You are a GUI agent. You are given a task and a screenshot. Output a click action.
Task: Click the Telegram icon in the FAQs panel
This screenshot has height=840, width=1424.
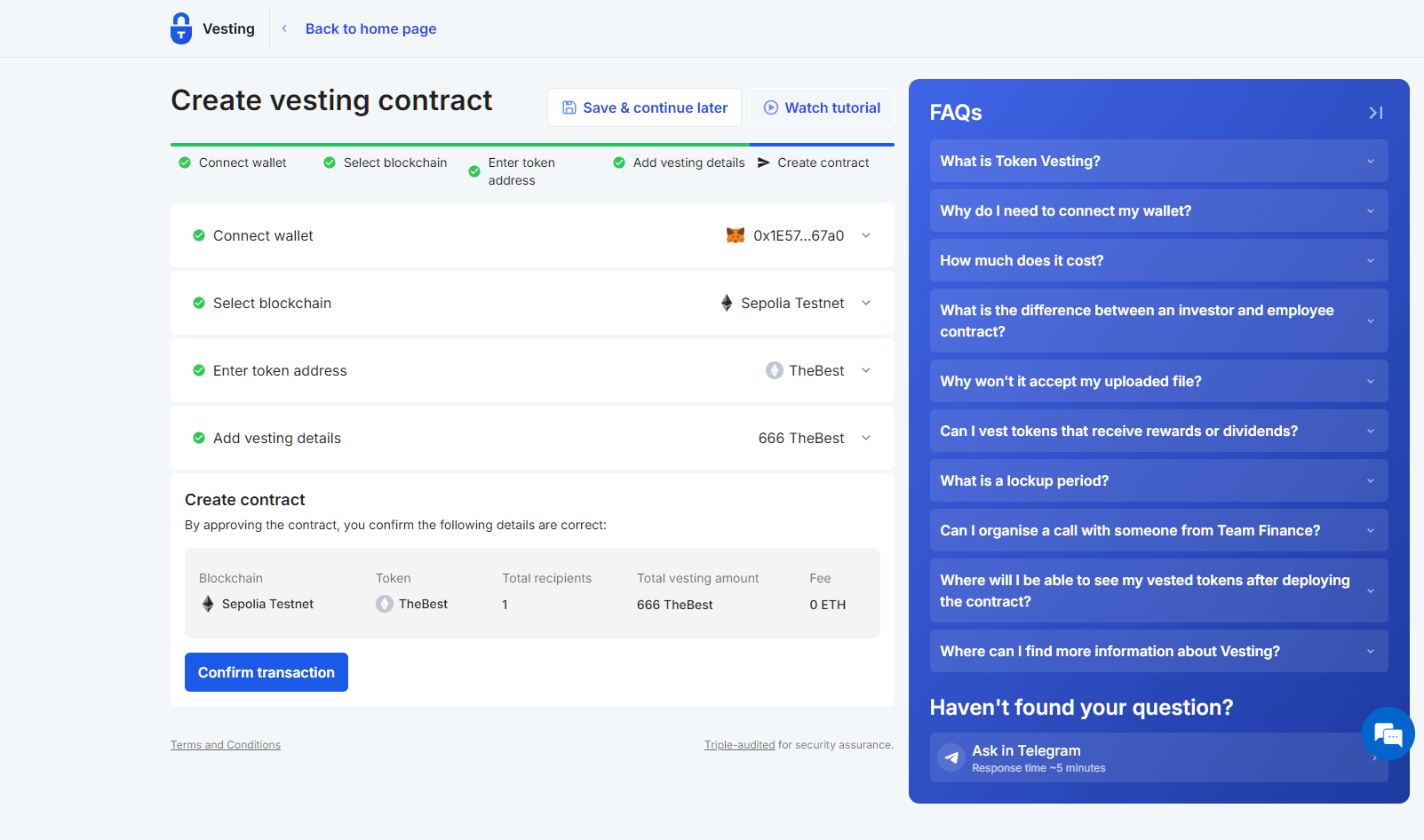point(951,757)
